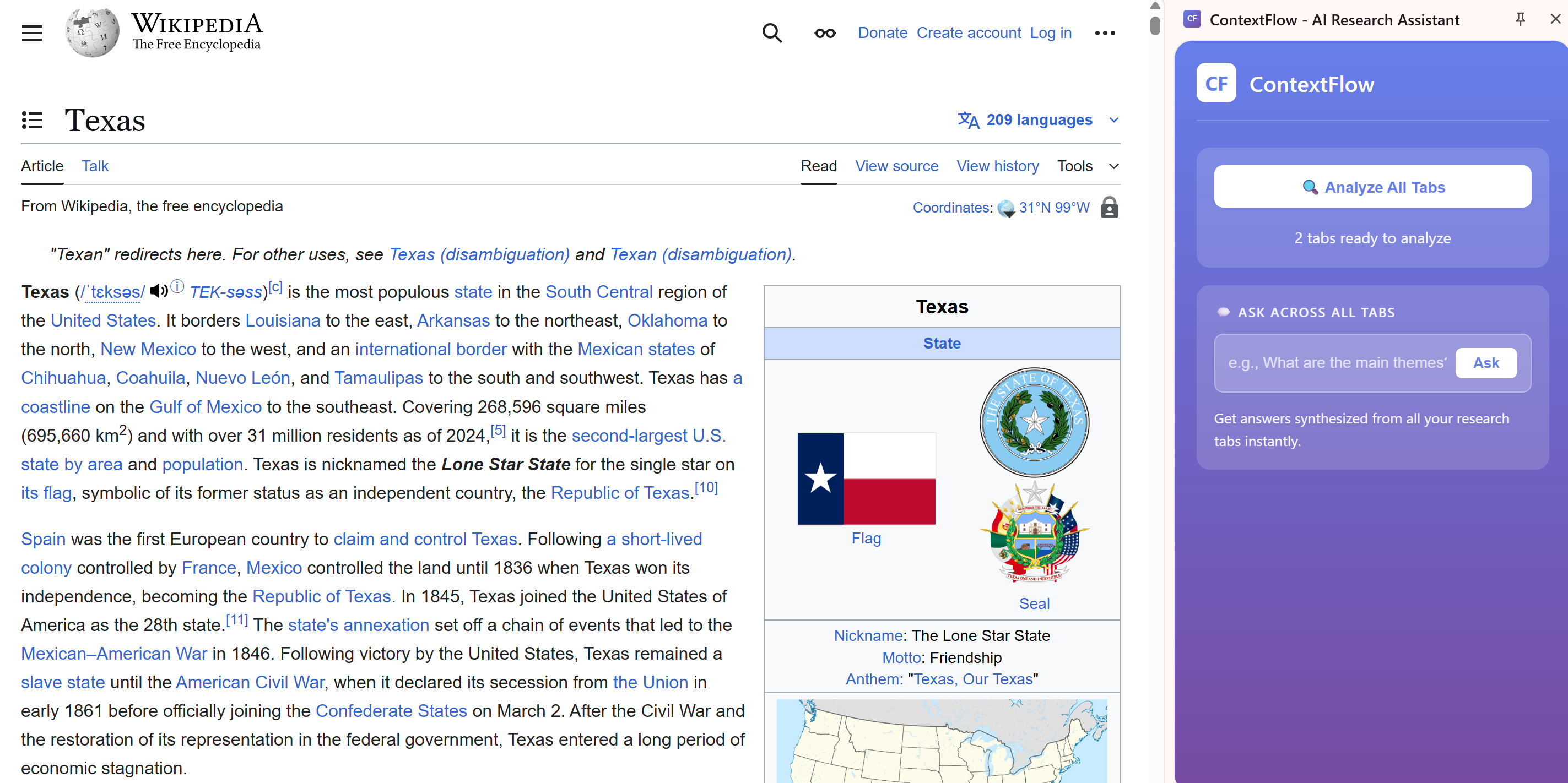Screen dimensions: 1568x783
Task: Play the Texas pronunciation audio
Action: tap(158, 291)
